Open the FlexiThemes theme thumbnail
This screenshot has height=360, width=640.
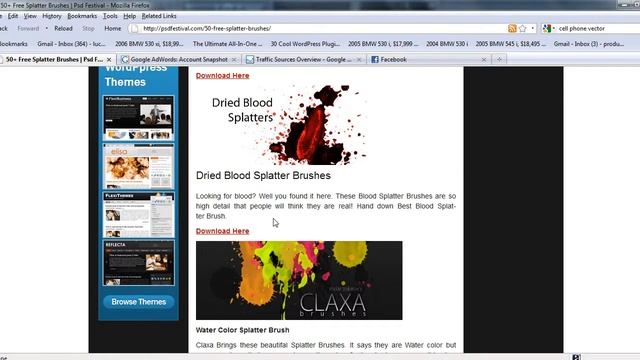[138, 215]
